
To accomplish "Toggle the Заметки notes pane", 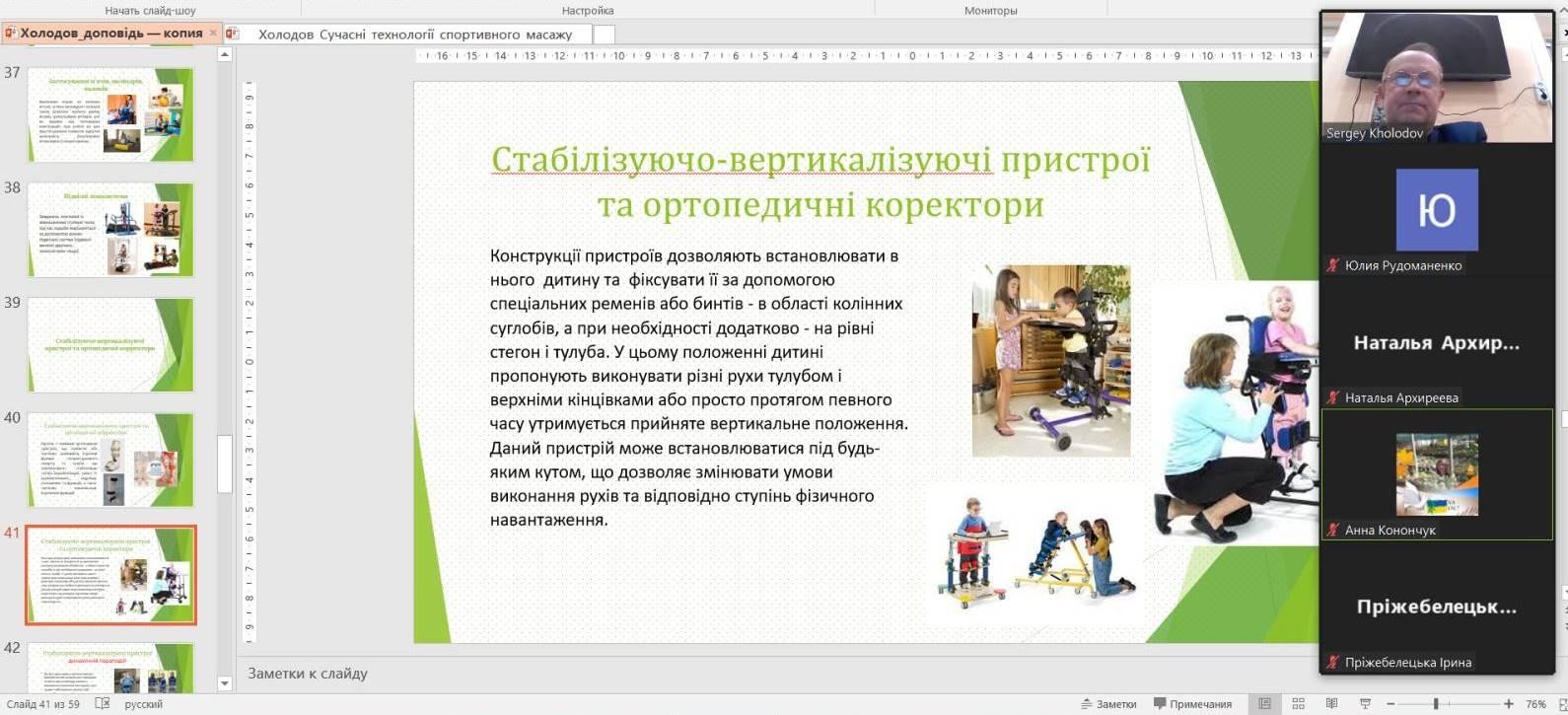I will (x=1108, y=704).
